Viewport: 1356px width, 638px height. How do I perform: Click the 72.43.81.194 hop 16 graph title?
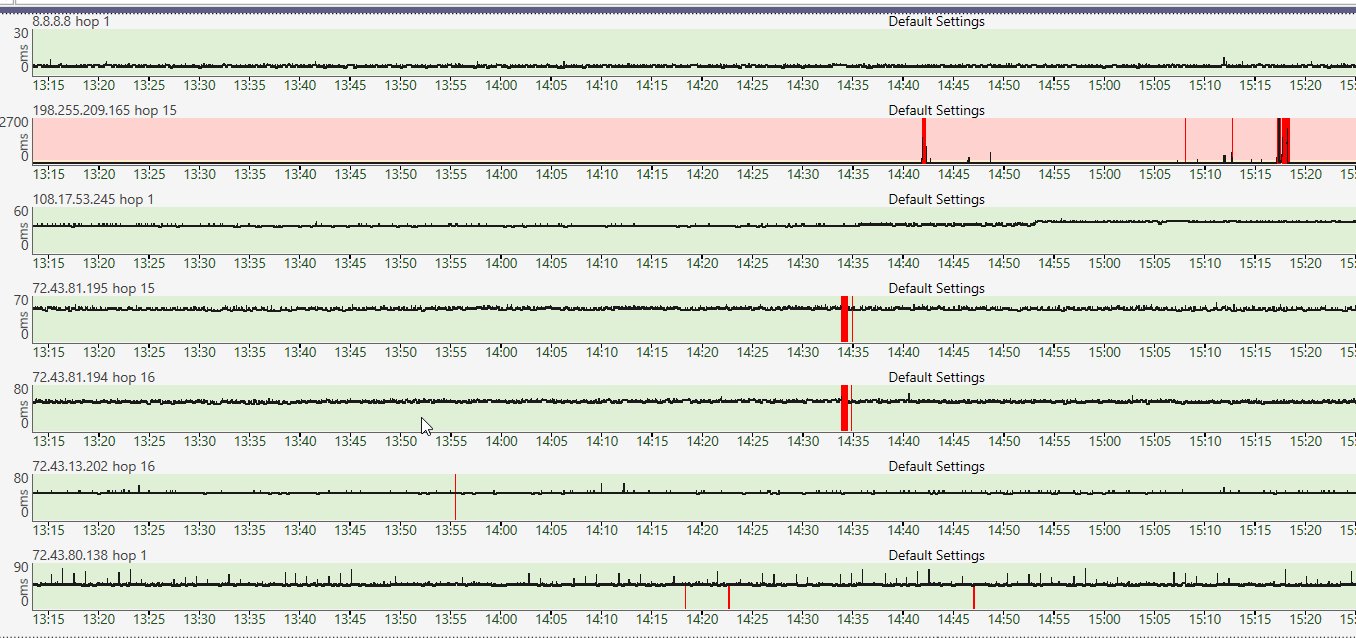[x=93, y=377]
